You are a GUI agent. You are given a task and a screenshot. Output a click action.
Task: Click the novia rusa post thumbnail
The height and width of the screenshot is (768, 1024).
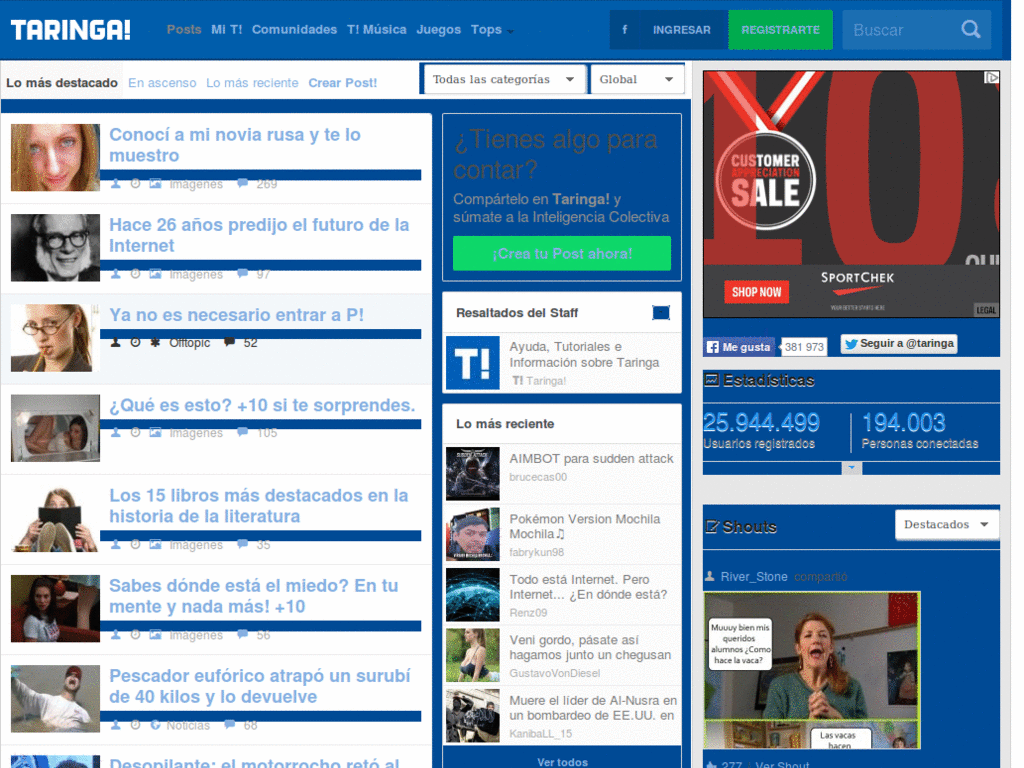tap(56, 157)
